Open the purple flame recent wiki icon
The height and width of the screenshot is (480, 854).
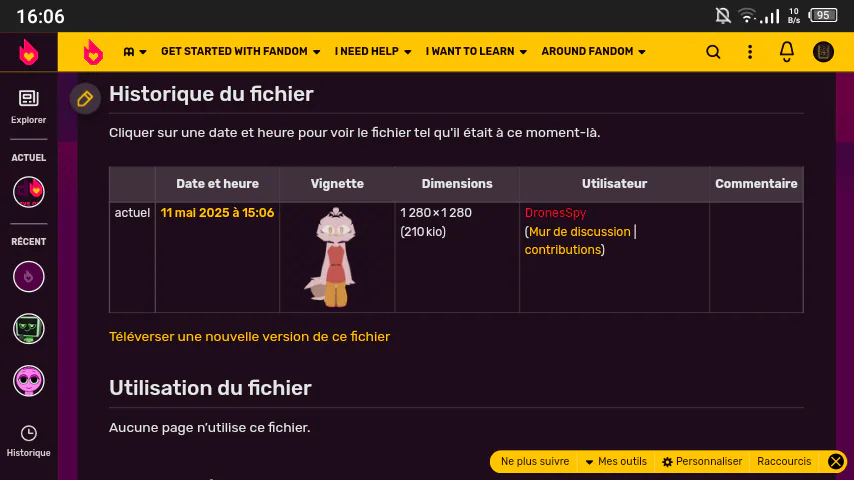(x=28, y=277)
